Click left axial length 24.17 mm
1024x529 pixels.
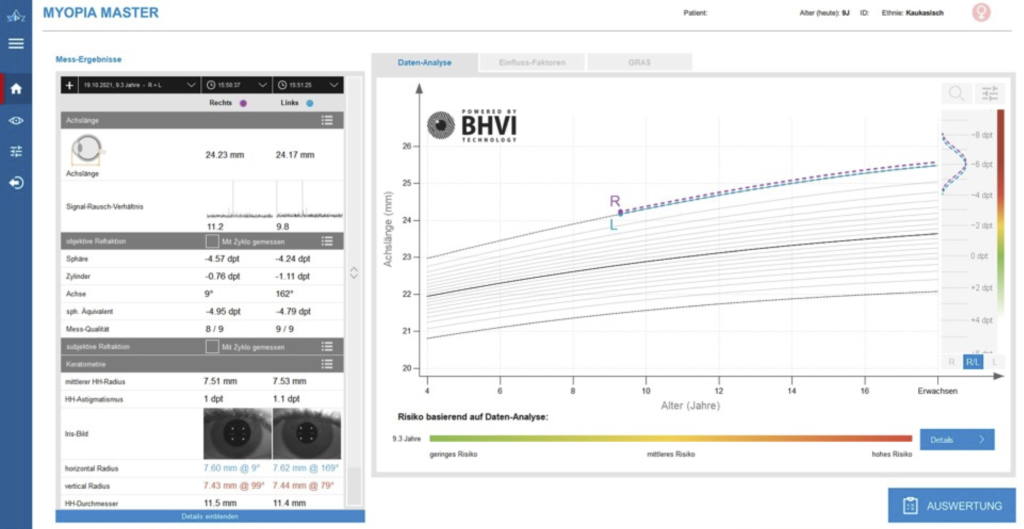[295, 155]
